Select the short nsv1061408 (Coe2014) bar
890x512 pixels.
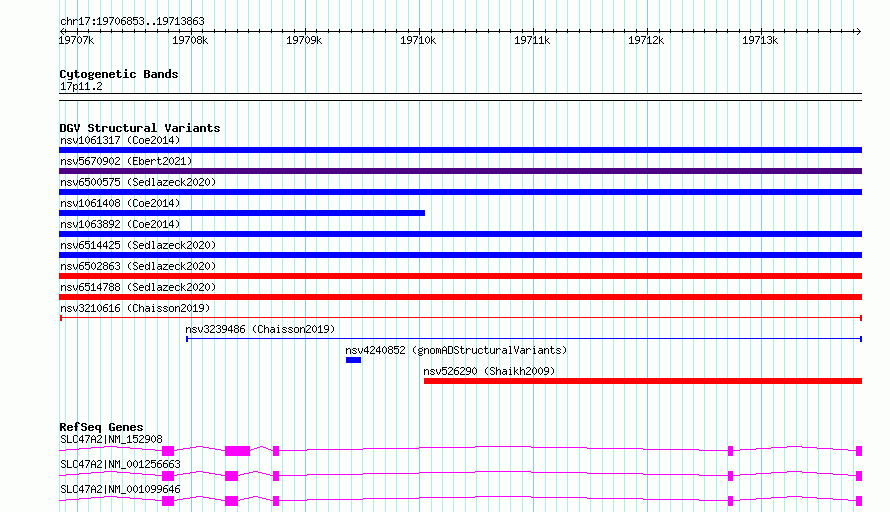242,213
